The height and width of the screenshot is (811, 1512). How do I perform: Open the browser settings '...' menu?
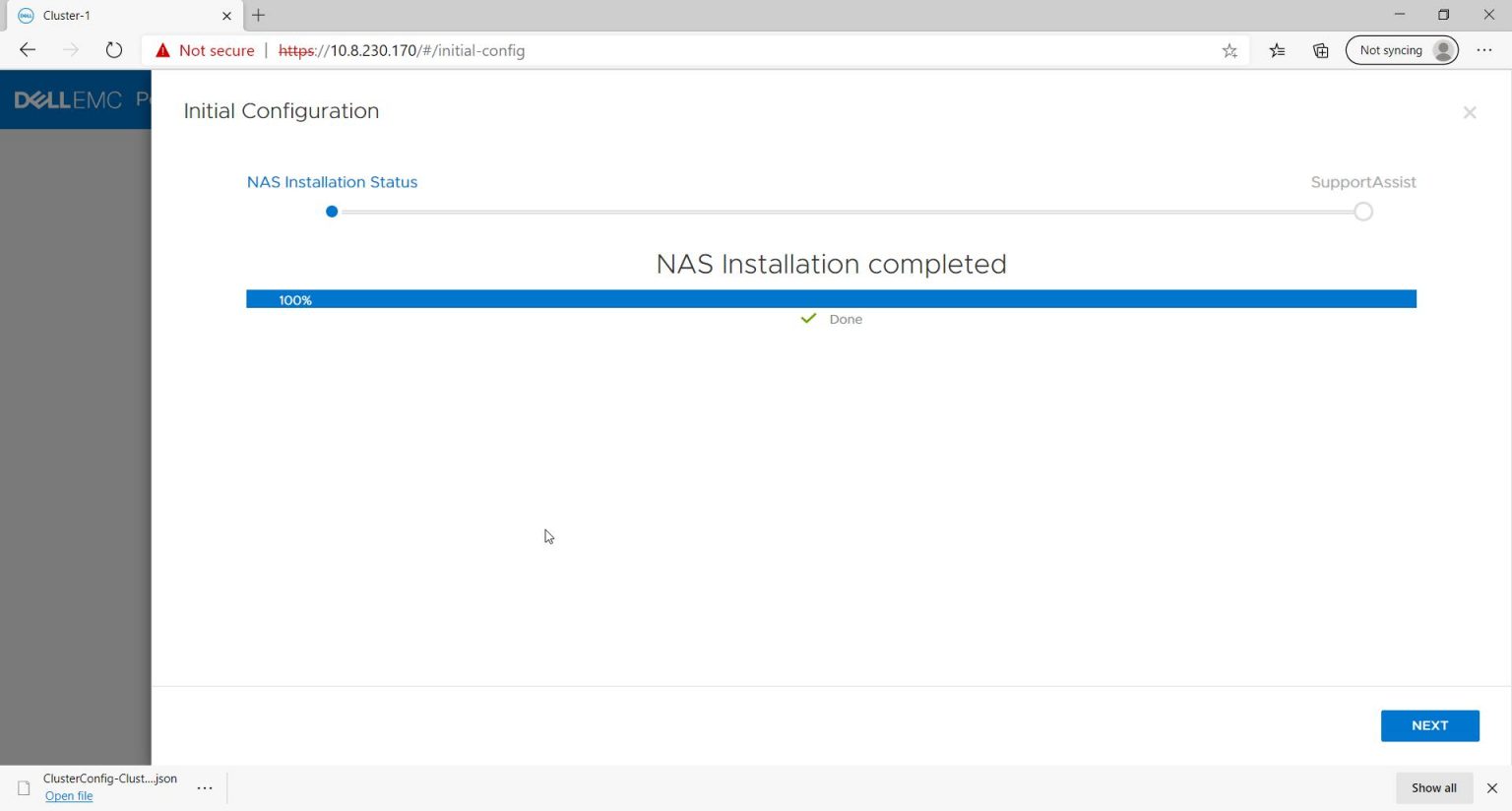tap(1483, 49)
